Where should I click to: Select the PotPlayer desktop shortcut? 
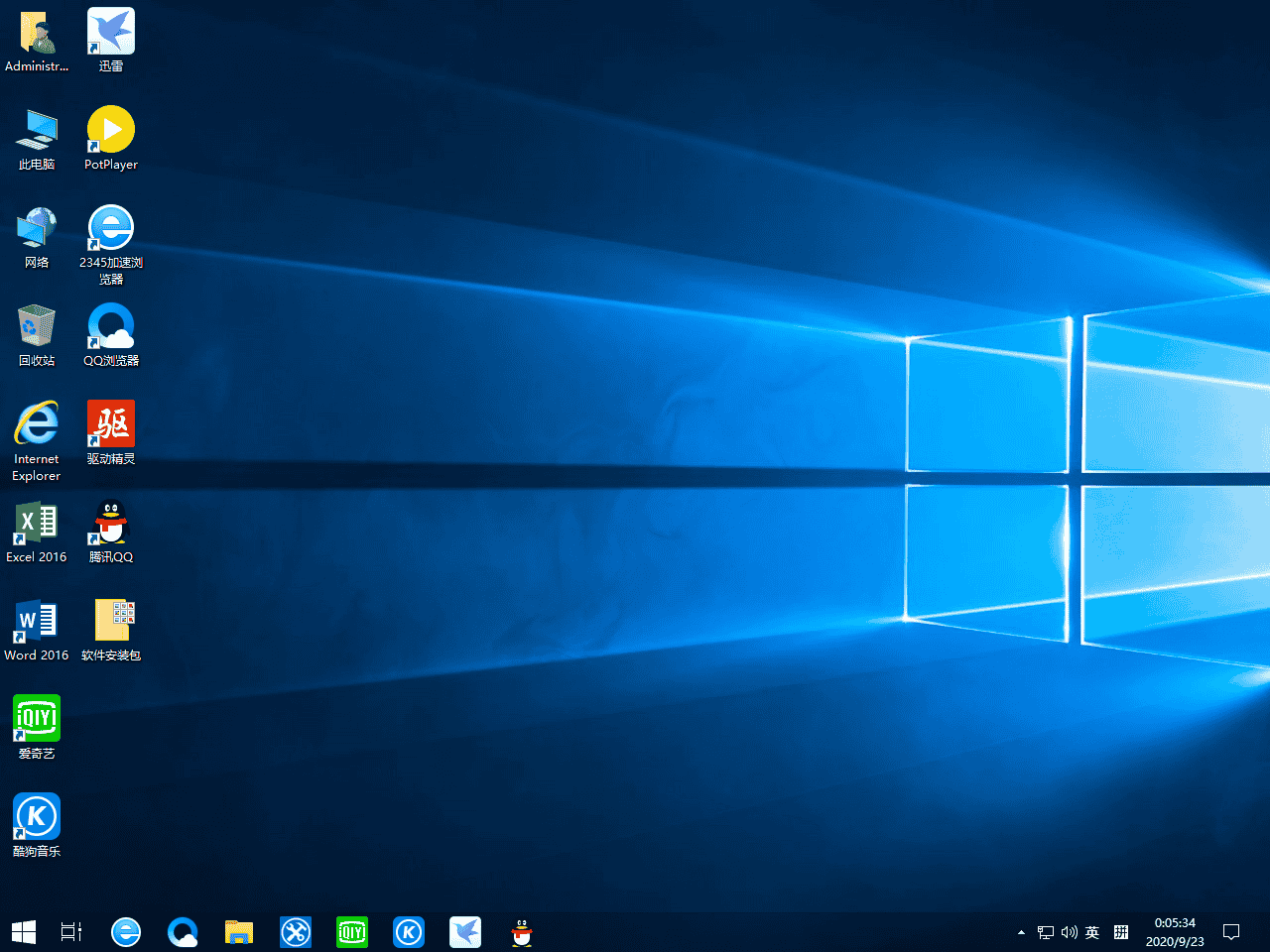111,139
